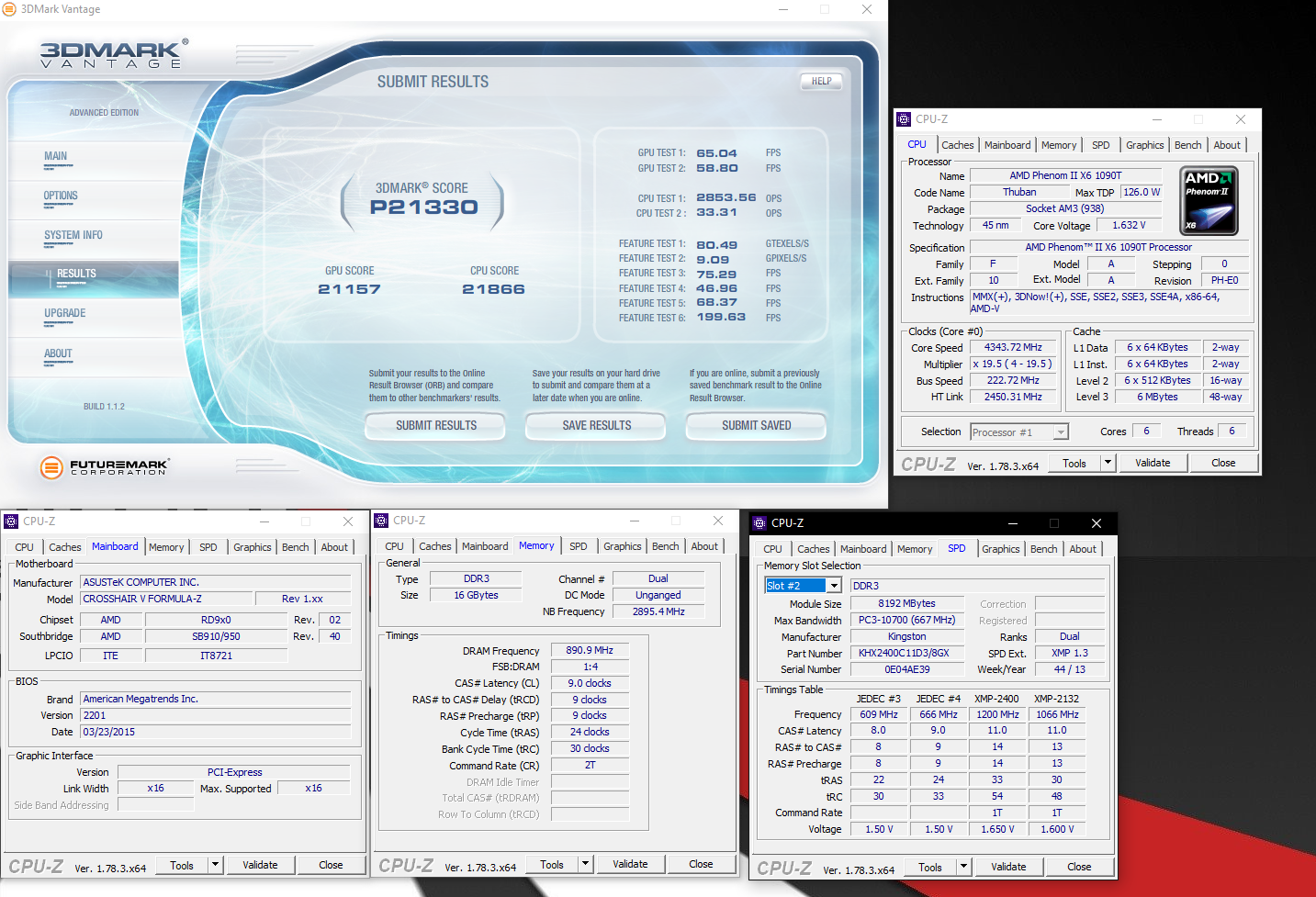Viewport: 1316px width, 897px height.
Task: Click the CPU-Z icon in processor window title
Action: (x=904, y=119)
